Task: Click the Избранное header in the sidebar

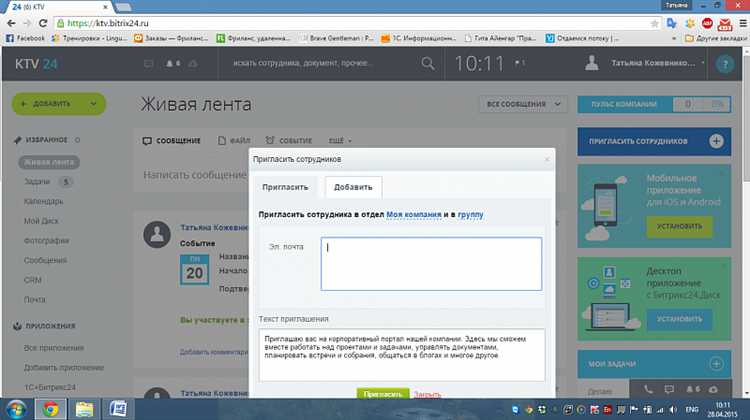Action: coord(46,140)
